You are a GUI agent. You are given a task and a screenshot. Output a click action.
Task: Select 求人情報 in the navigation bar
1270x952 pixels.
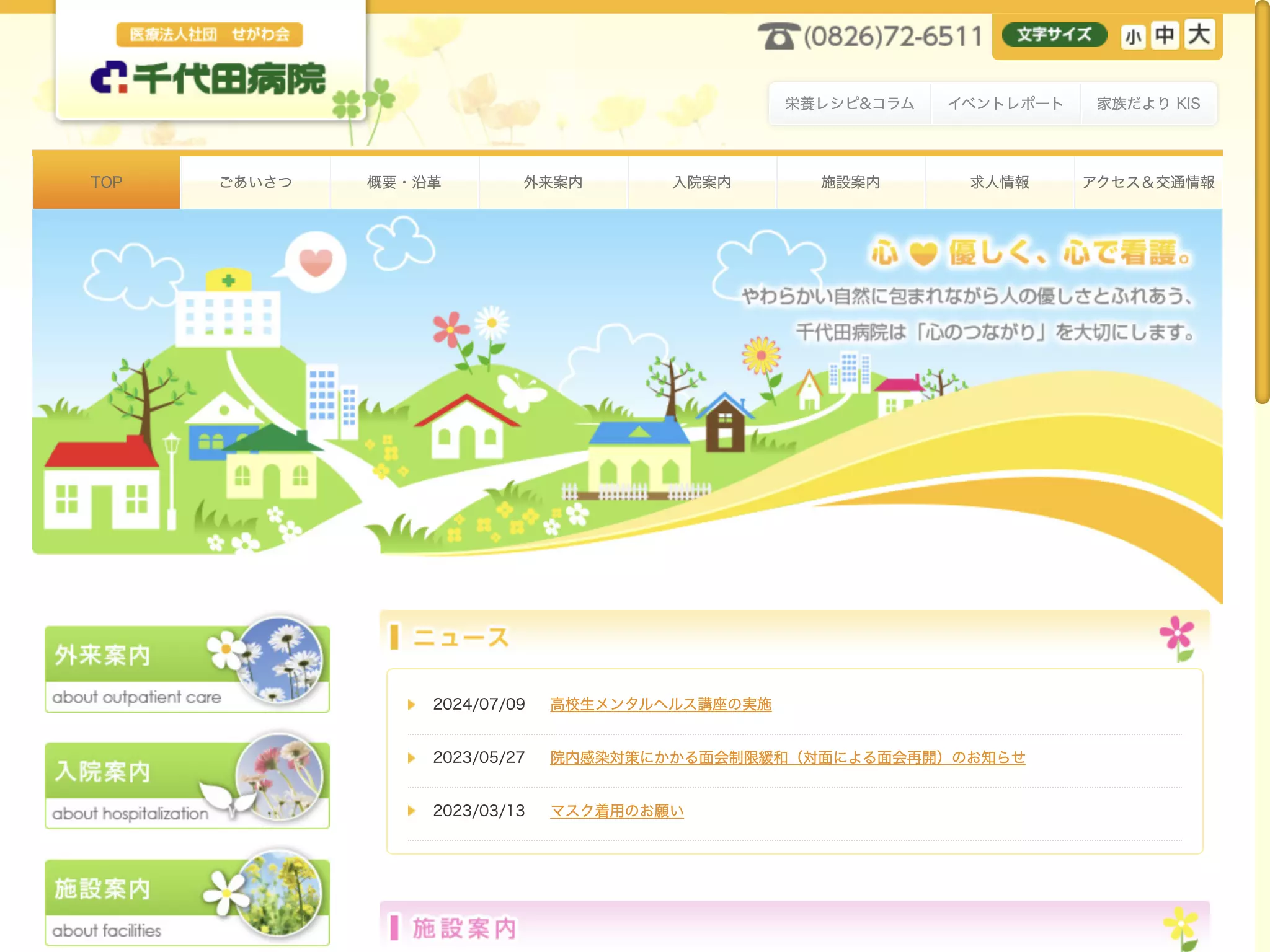click(1000, 182)
